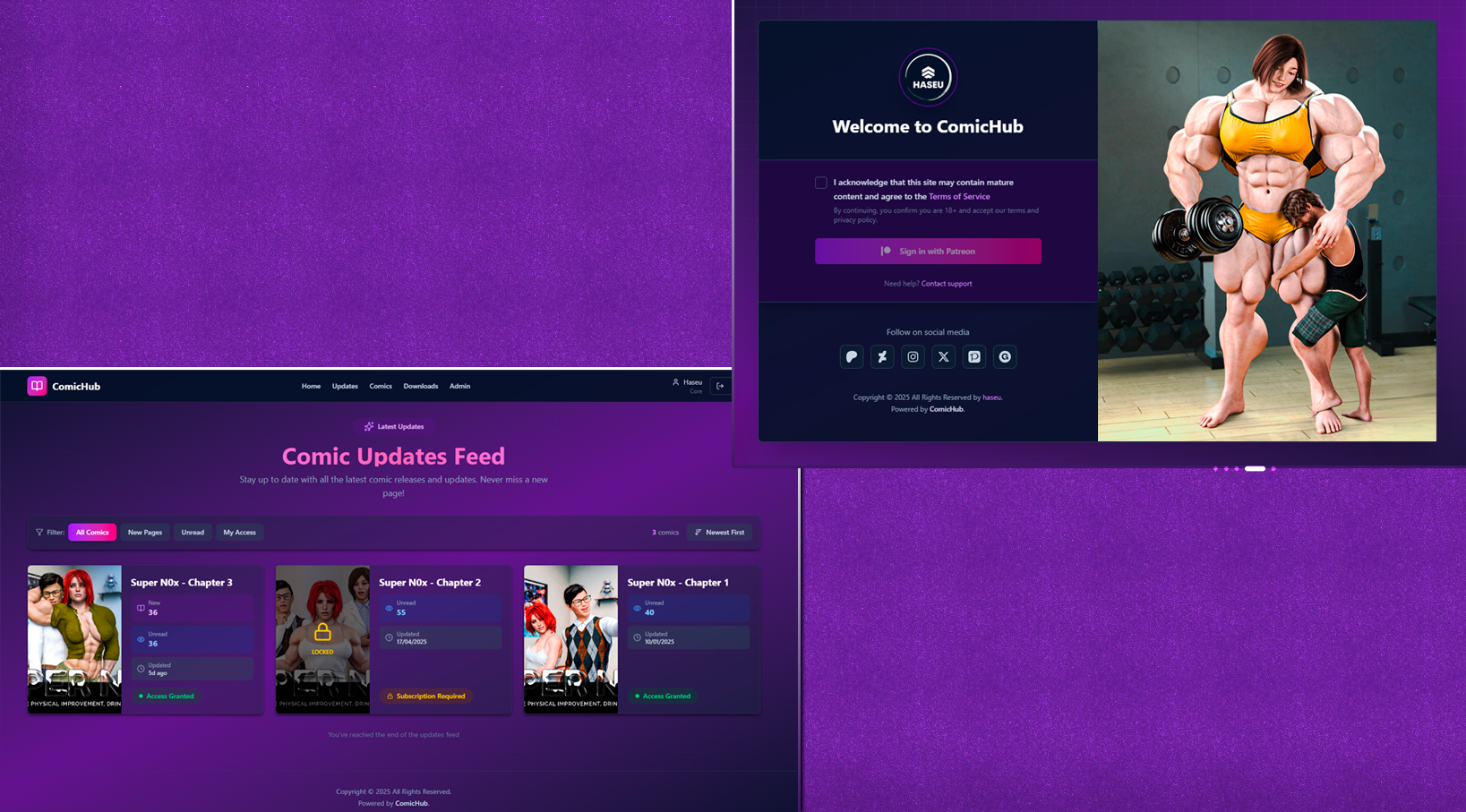Viewport: 1466px width, 812px height.
Task: Click the active carousel indicator pill
Action: click(1255, 469)
